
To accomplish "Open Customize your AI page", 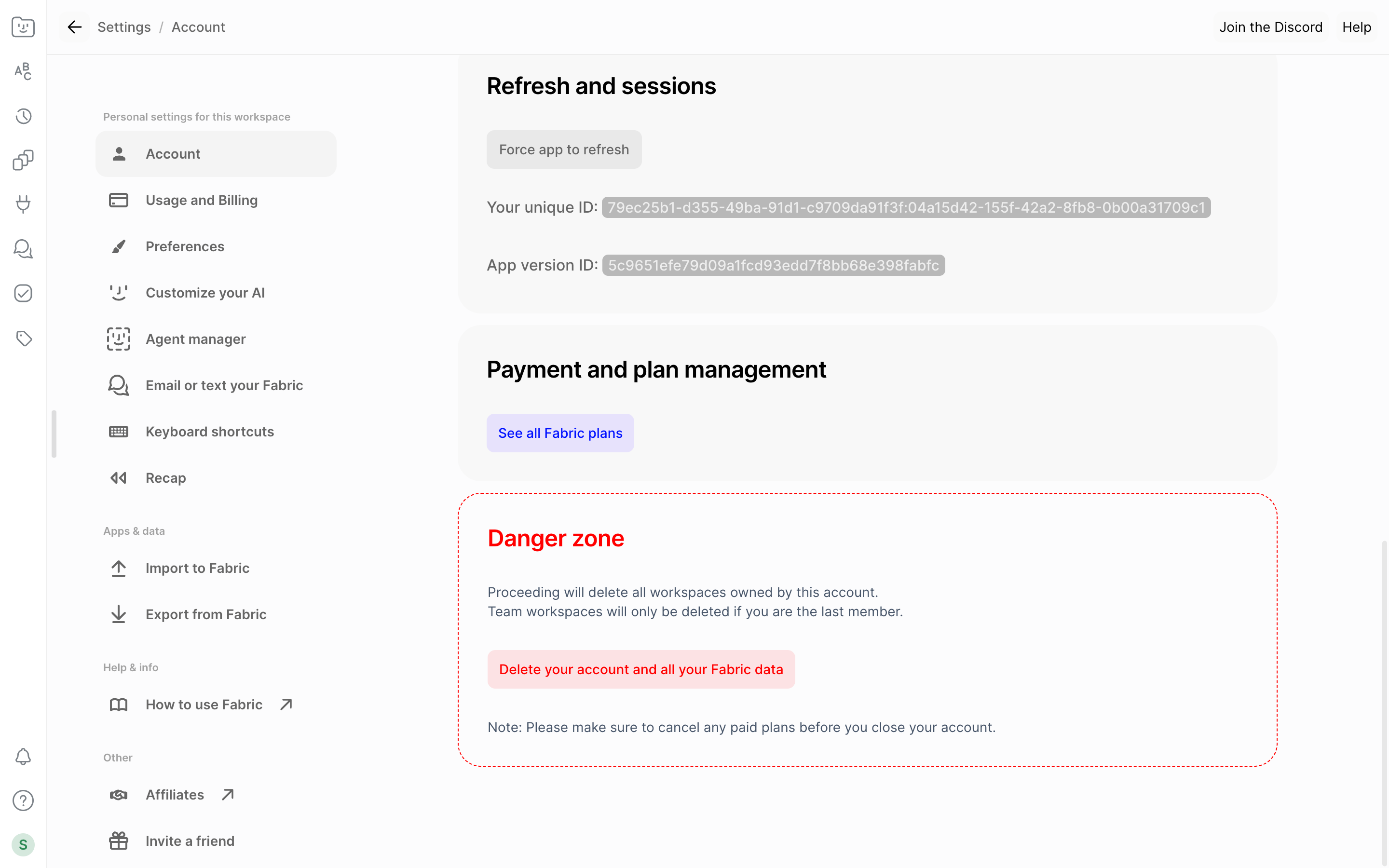I will click(216, 293).
